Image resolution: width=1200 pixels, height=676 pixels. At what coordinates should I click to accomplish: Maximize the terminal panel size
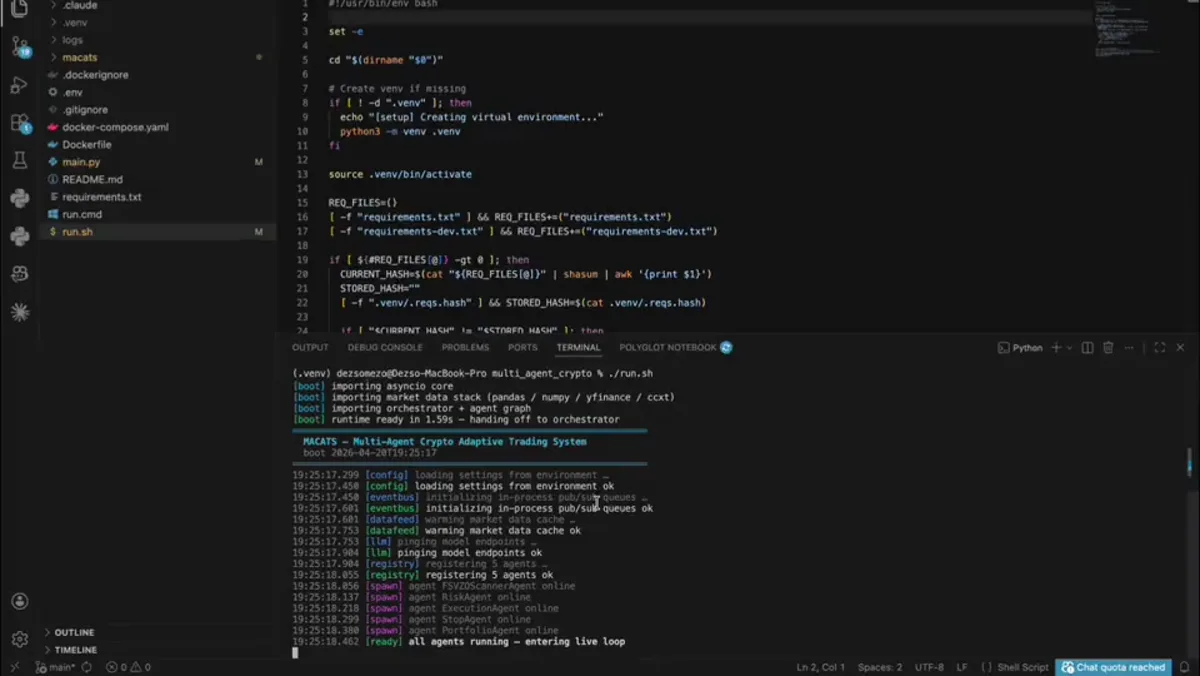pyautogui.click(x=1160, y=348)
